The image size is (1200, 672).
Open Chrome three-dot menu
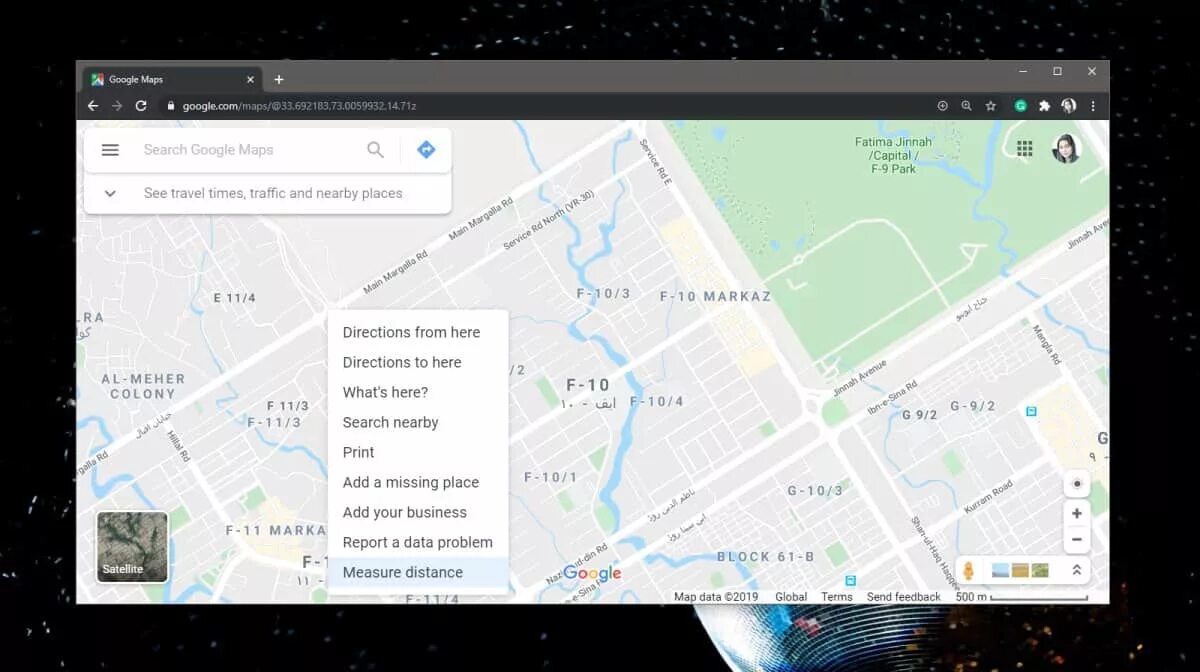point(1093,106)
